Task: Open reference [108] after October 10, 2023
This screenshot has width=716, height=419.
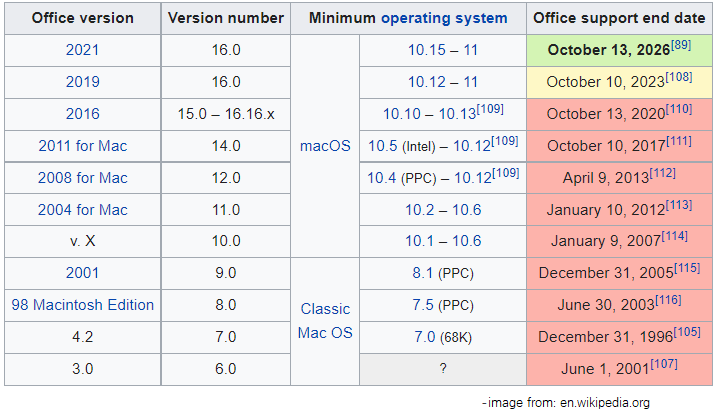Action: [x=679, y=77]
